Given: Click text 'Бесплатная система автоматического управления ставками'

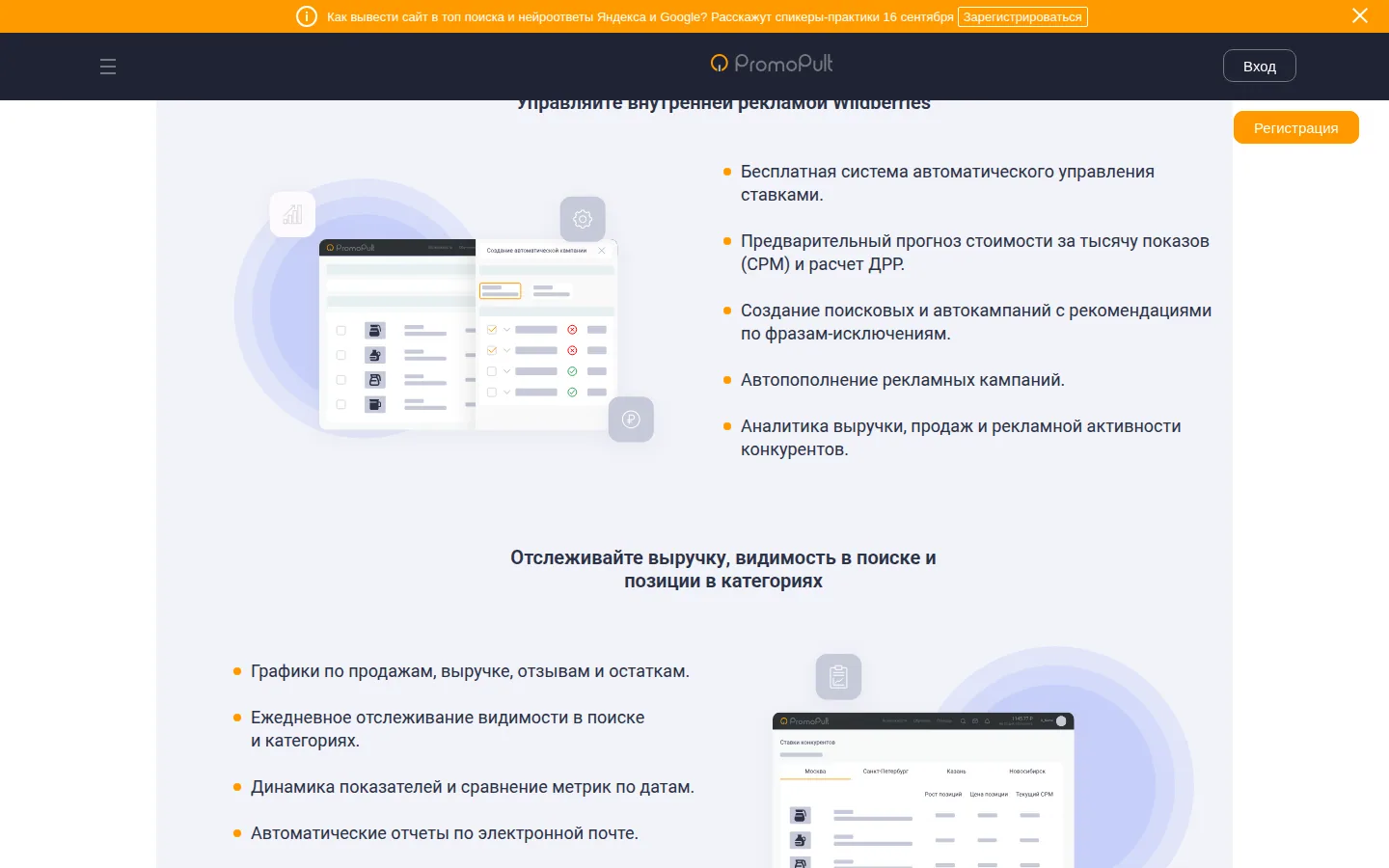Looking at the screenshot, I should (947, 183).
